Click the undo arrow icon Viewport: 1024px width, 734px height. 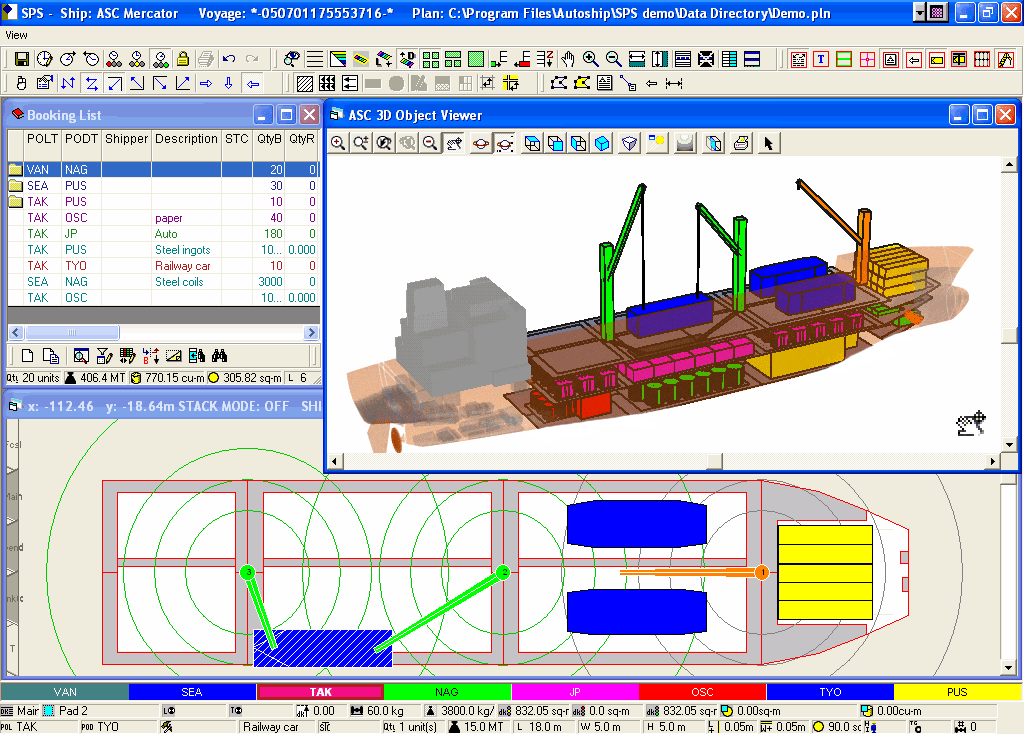pyautogui.click(x=229, y=59)
